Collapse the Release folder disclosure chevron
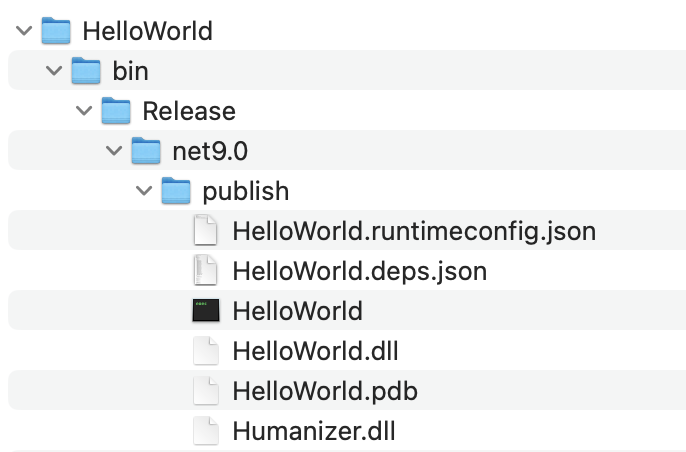The image size is (686, 452). coord(83,111)
